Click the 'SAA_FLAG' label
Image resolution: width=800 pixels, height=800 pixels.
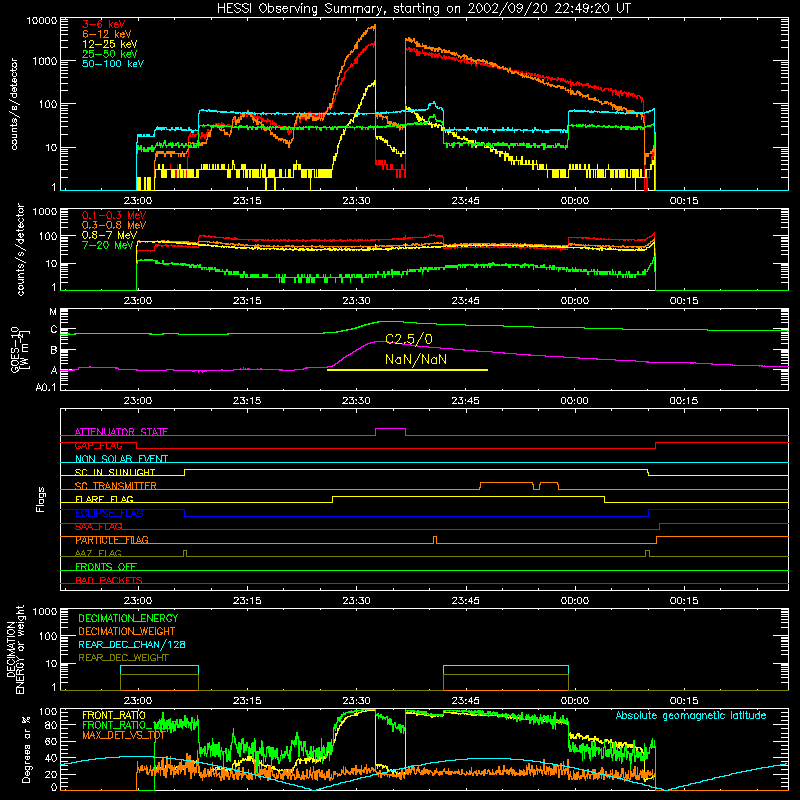tap(98, 526)
